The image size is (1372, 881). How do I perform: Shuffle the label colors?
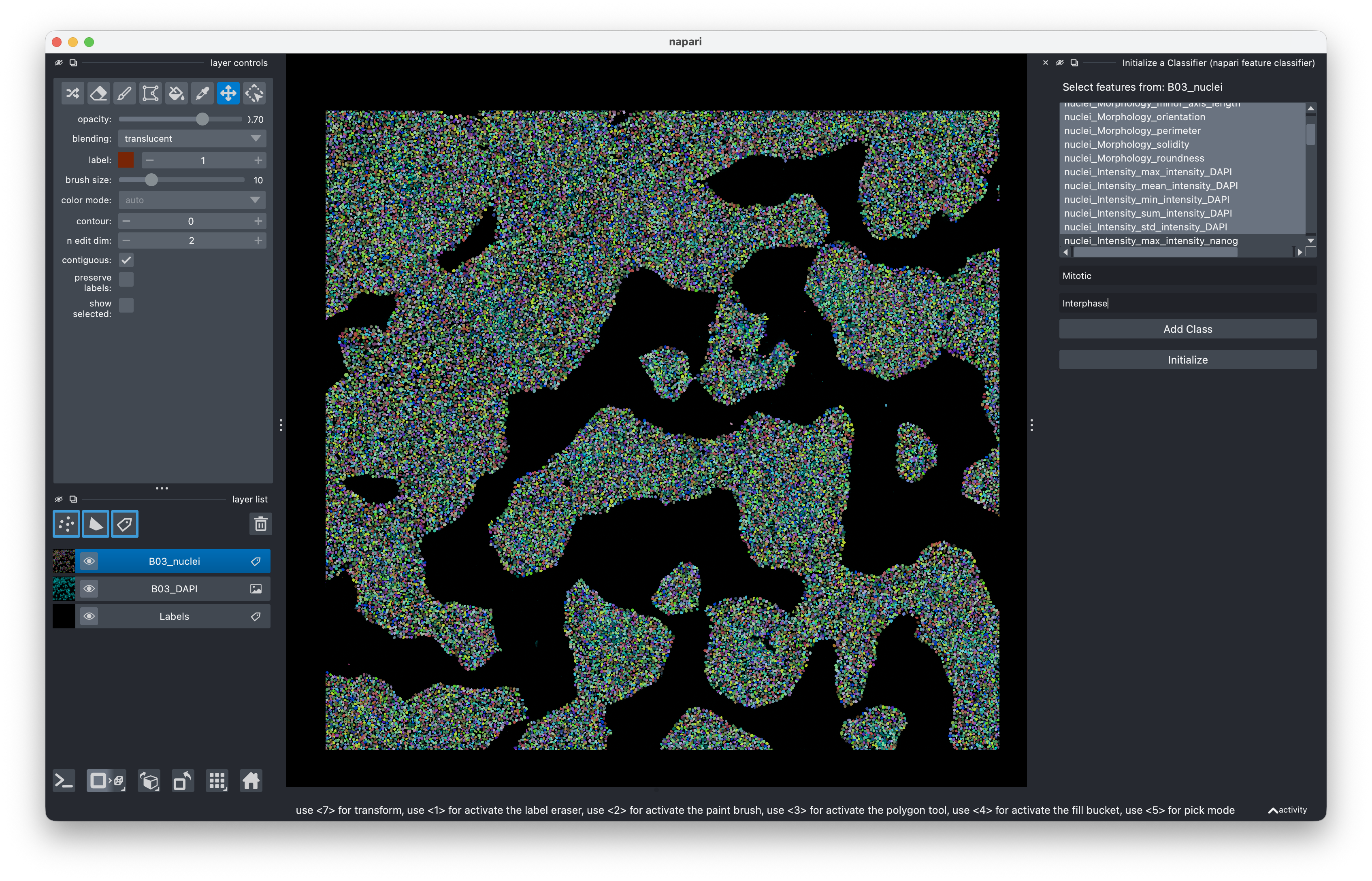tap(72, 93)
